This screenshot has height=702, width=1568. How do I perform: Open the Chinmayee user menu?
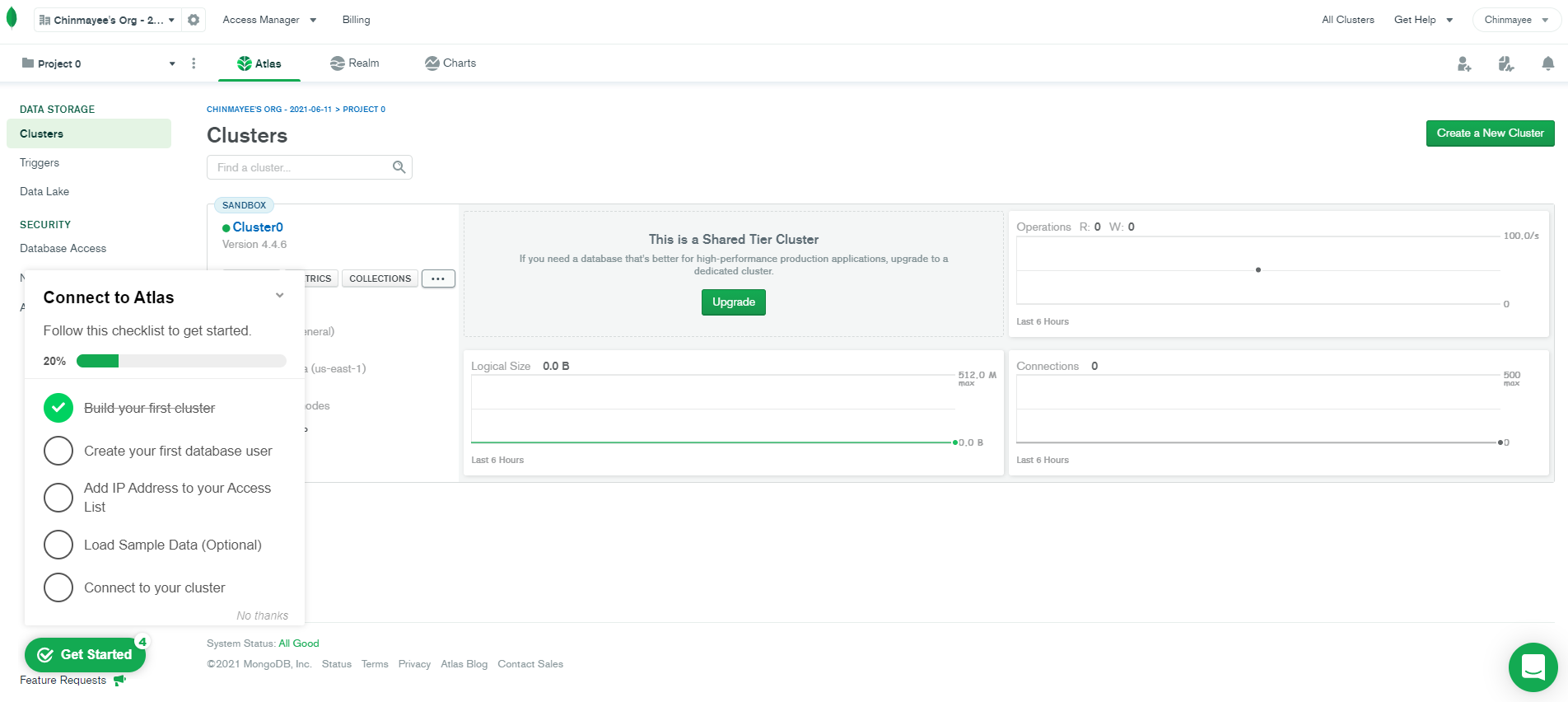pyautogui.click(x=1516, y=20)
